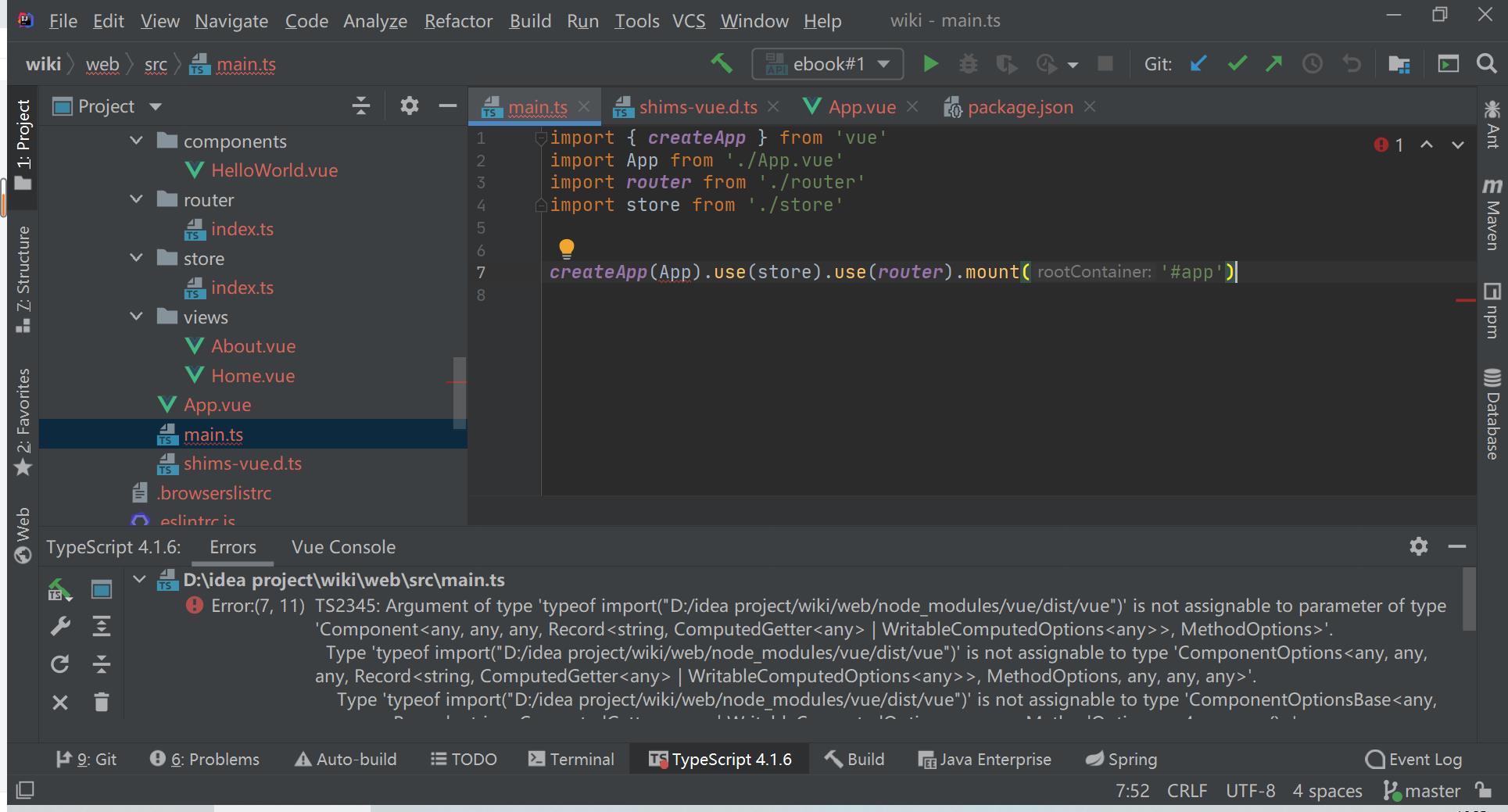
Task: Open the Event Log
Action: (x=1413, y=759)
